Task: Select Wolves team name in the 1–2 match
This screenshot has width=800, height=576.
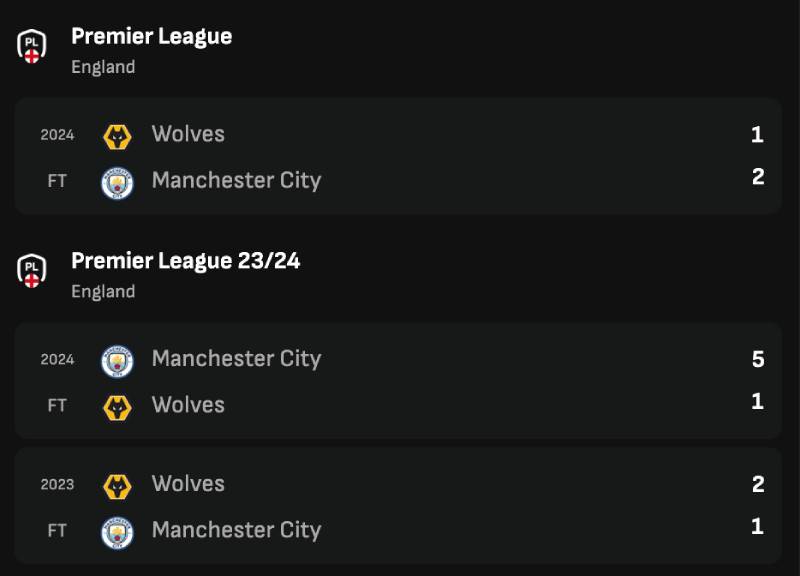Action: (x=188, y=134)
